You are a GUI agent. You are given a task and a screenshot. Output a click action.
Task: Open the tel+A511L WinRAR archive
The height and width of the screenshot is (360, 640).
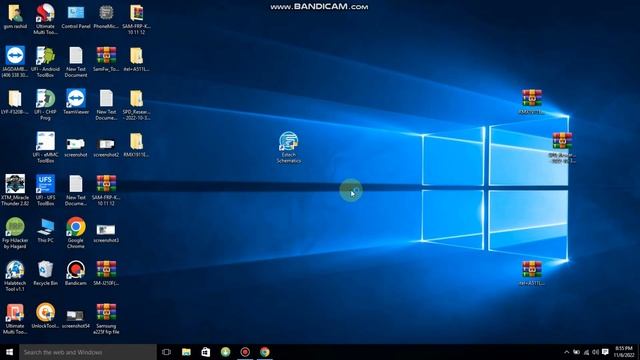[531, 273]
